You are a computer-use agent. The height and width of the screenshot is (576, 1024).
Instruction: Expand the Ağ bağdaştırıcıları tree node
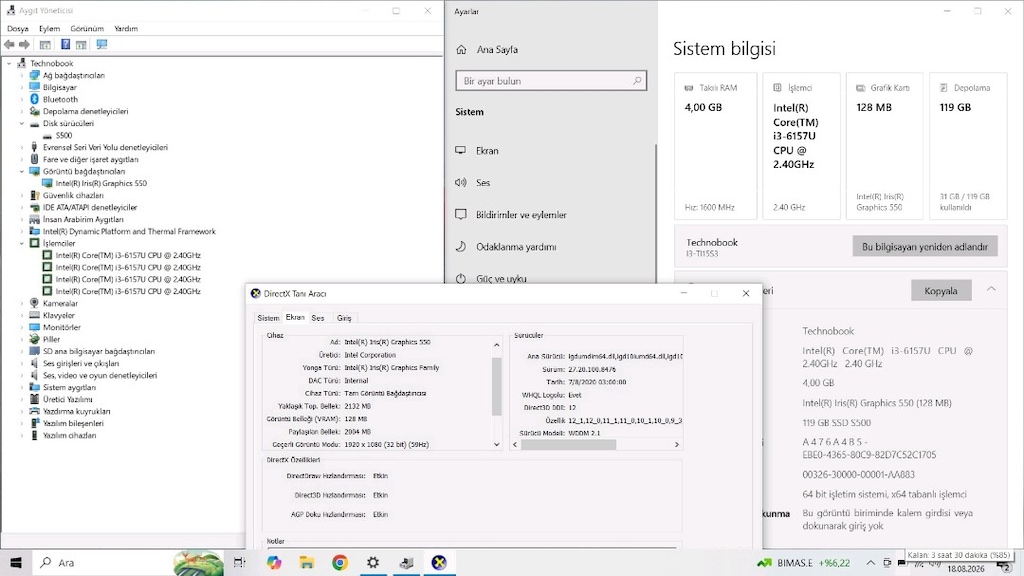[x=22, y=75]
